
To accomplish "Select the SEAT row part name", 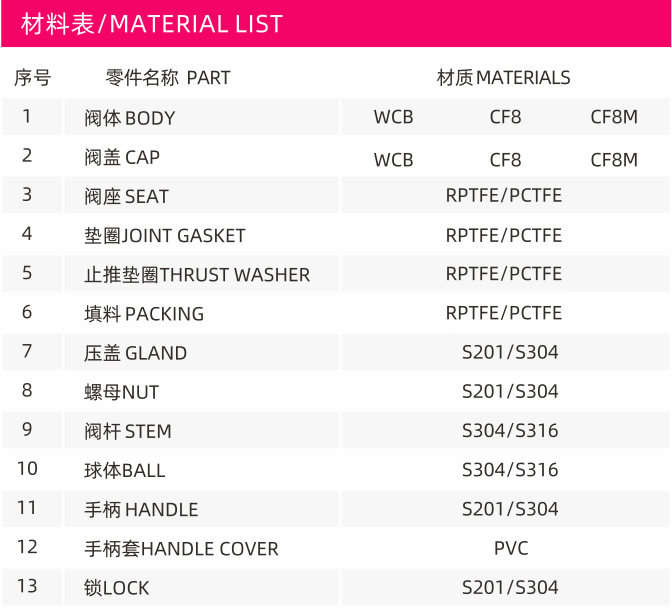I will click(x=201, y=195).
